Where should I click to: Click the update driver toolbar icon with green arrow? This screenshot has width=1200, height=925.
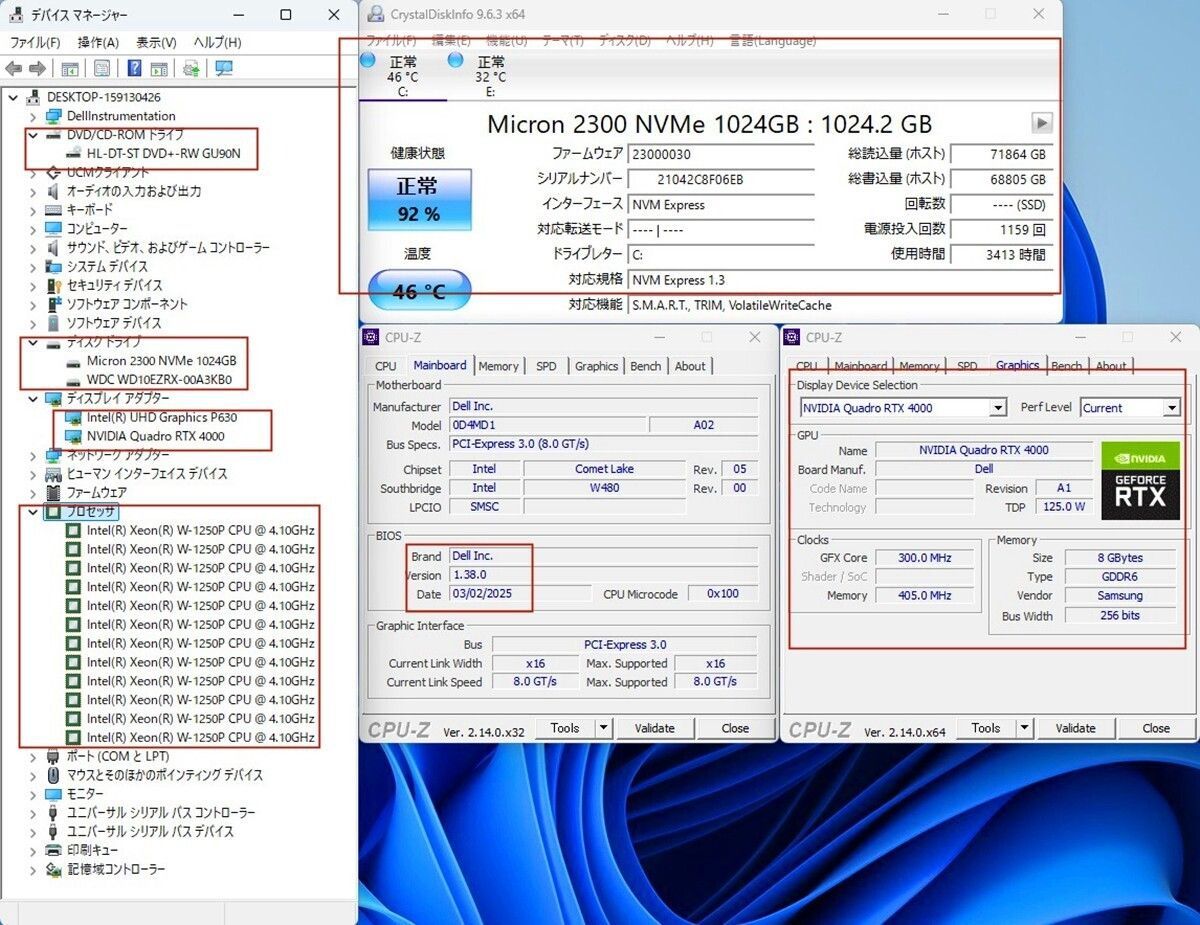coord(191,68)
